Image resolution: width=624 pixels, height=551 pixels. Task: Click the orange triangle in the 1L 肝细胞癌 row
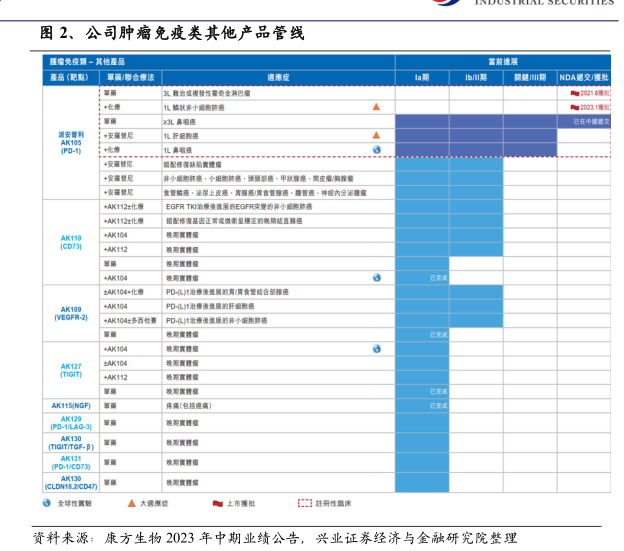pyautogui.click(x=376, y=135)
